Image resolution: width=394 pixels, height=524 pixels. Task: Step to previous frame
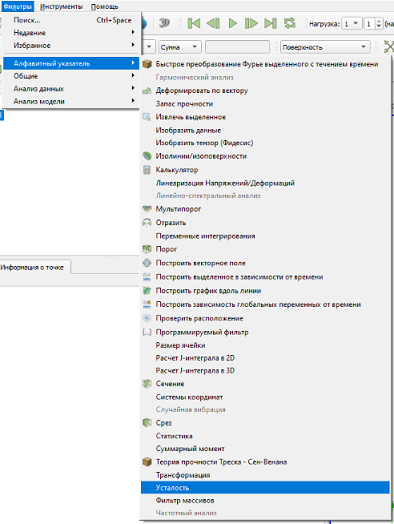pyautogui.click(x=213, y=23)
